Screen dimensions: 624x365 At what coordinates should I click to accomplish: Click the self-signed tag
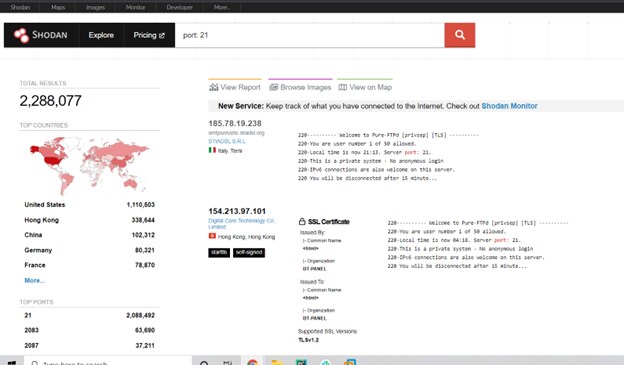pos(249,252)
